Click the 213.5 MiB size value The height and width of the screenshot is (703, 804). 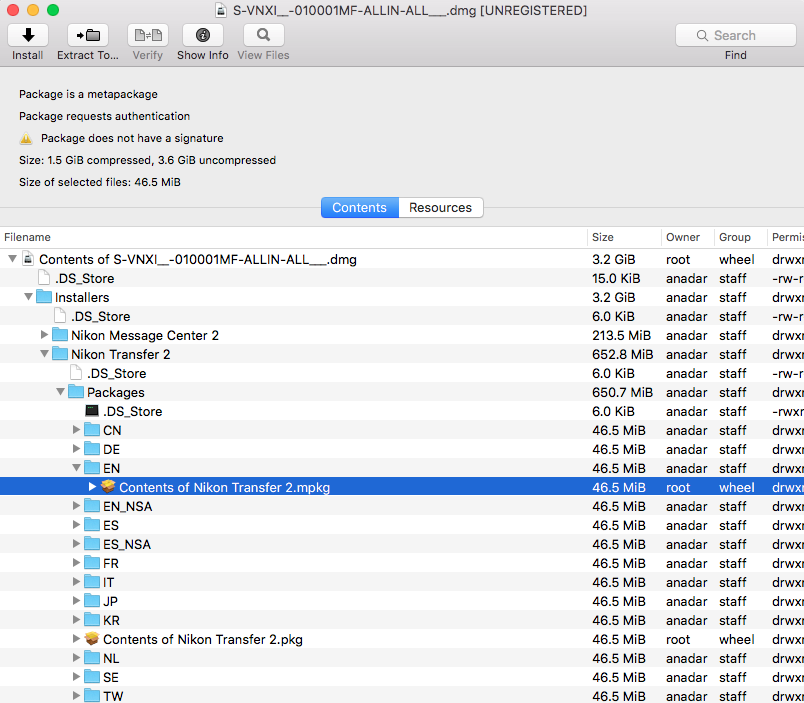[621, 335]
